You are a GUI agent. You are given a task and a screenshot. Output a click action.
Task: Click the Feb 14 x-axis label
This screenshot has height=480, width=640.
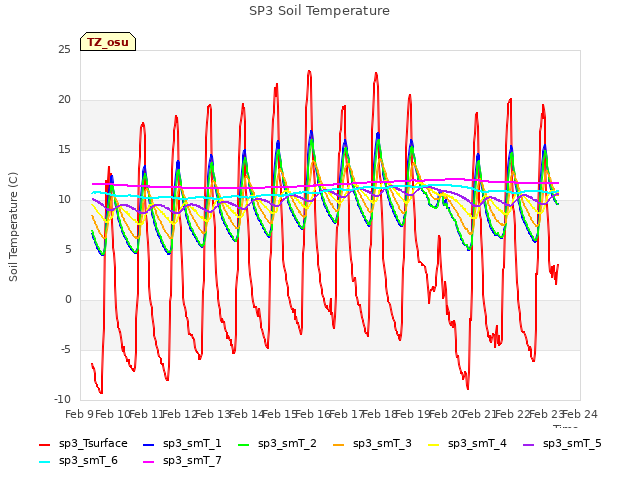click(x=246, y=415)
